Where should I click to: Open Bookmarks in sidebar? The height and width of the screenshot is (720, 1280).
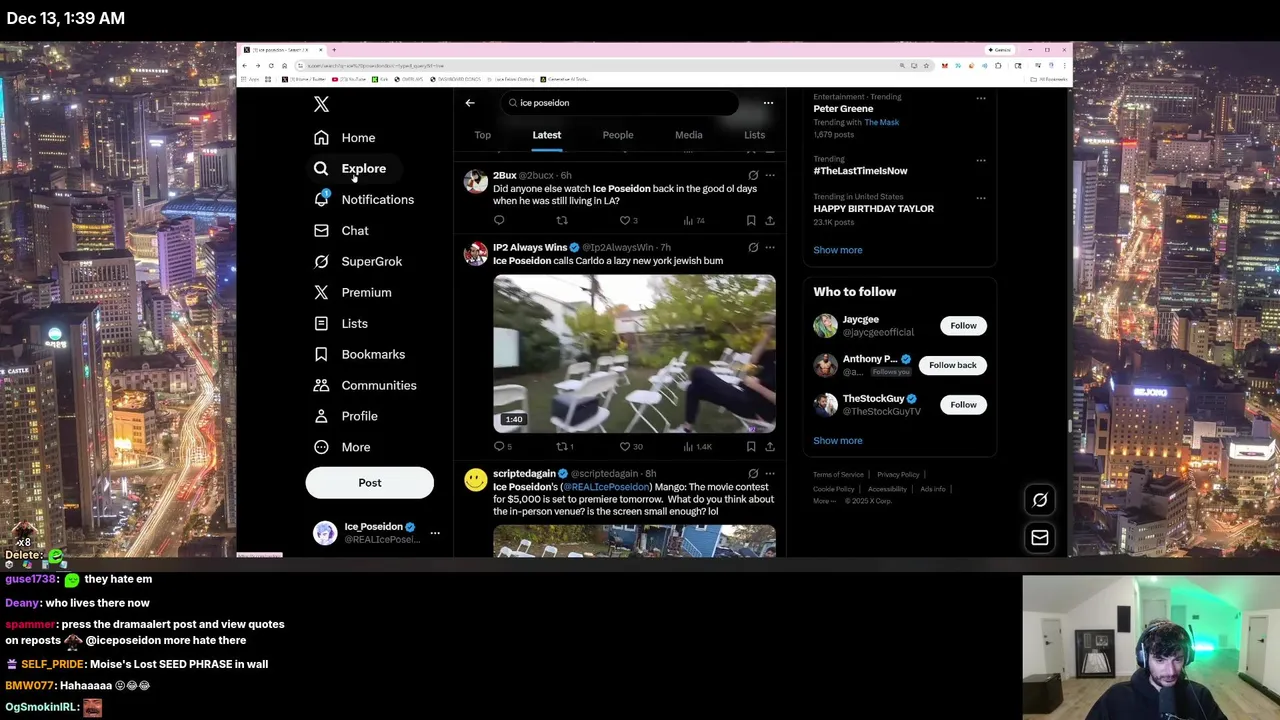pyautogui.click(x=359, y=355)
